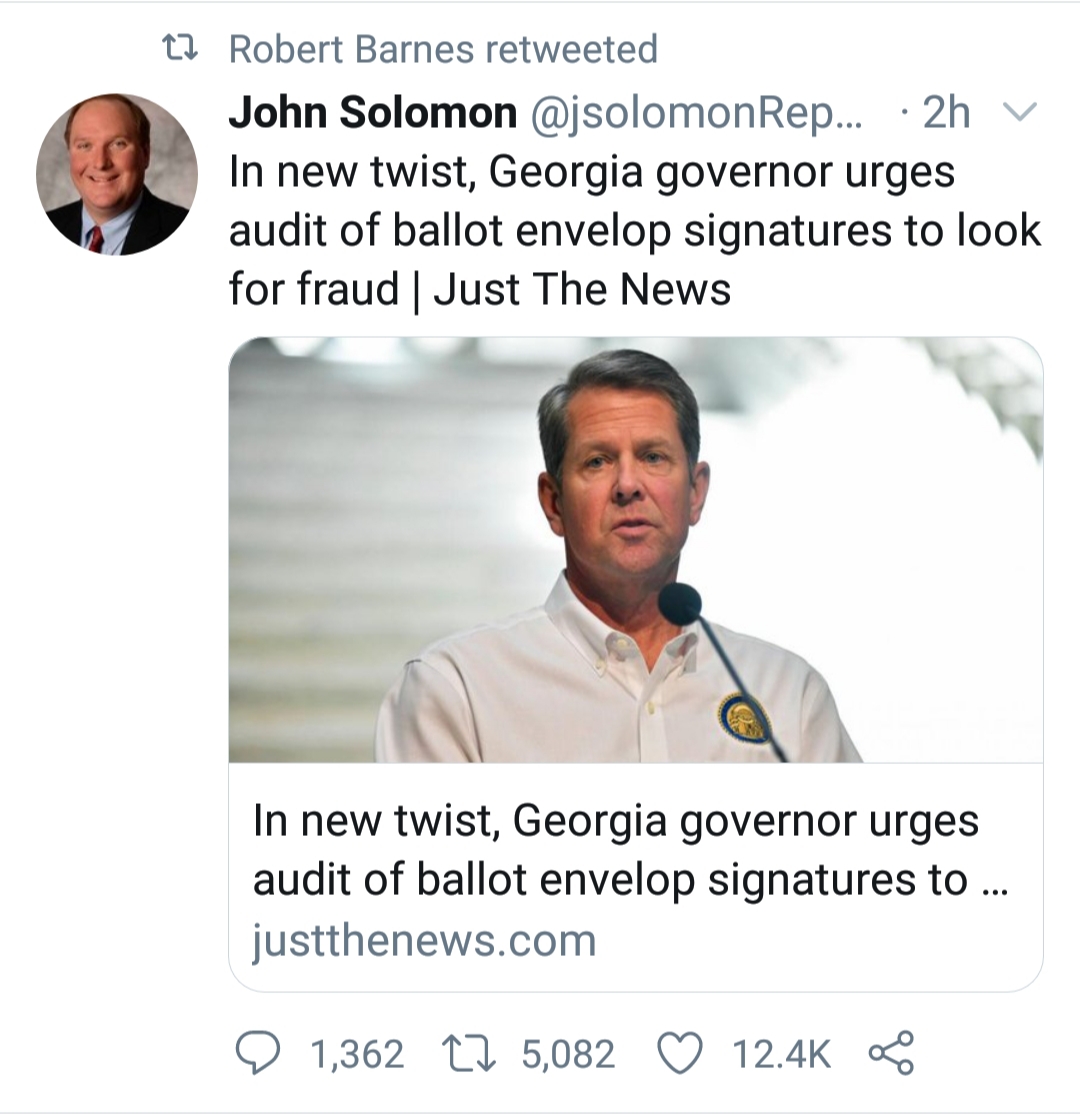Viewport: 1080px width, 1115px height.
Task: Like the tweet with heart icon
Action: [x=680, y=1053]
